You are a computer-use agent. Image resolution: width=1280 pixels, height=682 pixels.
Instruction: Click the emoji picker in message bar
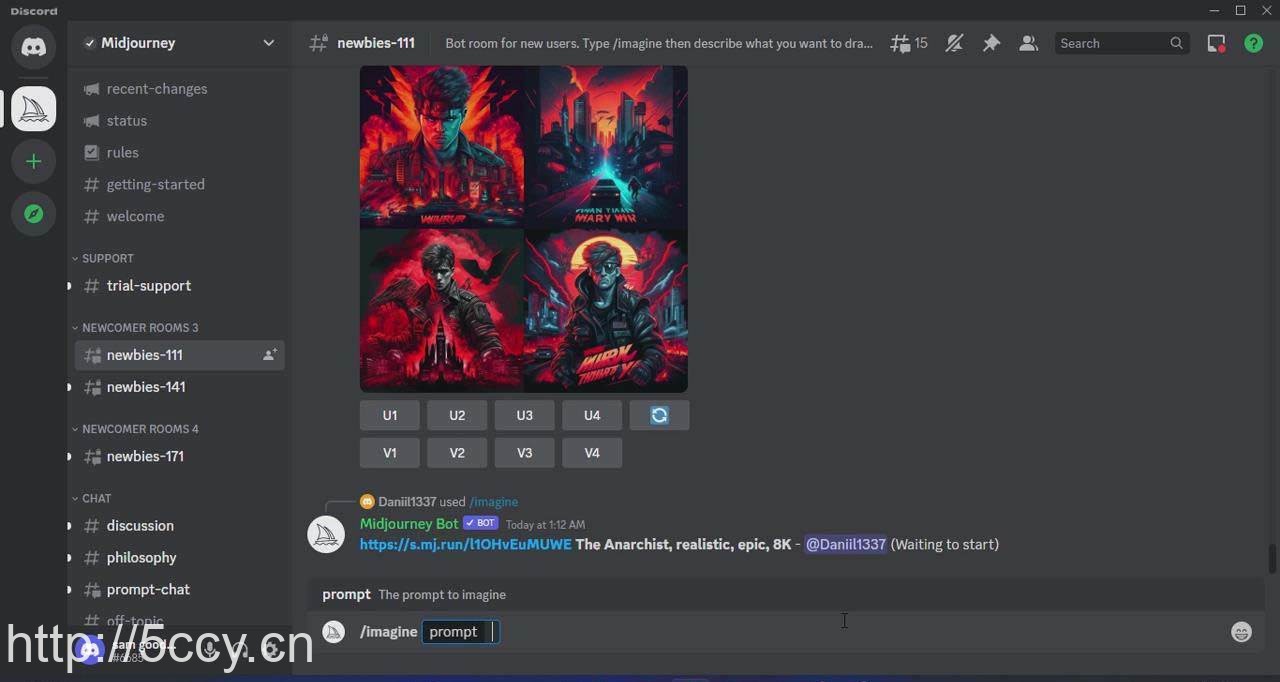tap(1241, 632)
